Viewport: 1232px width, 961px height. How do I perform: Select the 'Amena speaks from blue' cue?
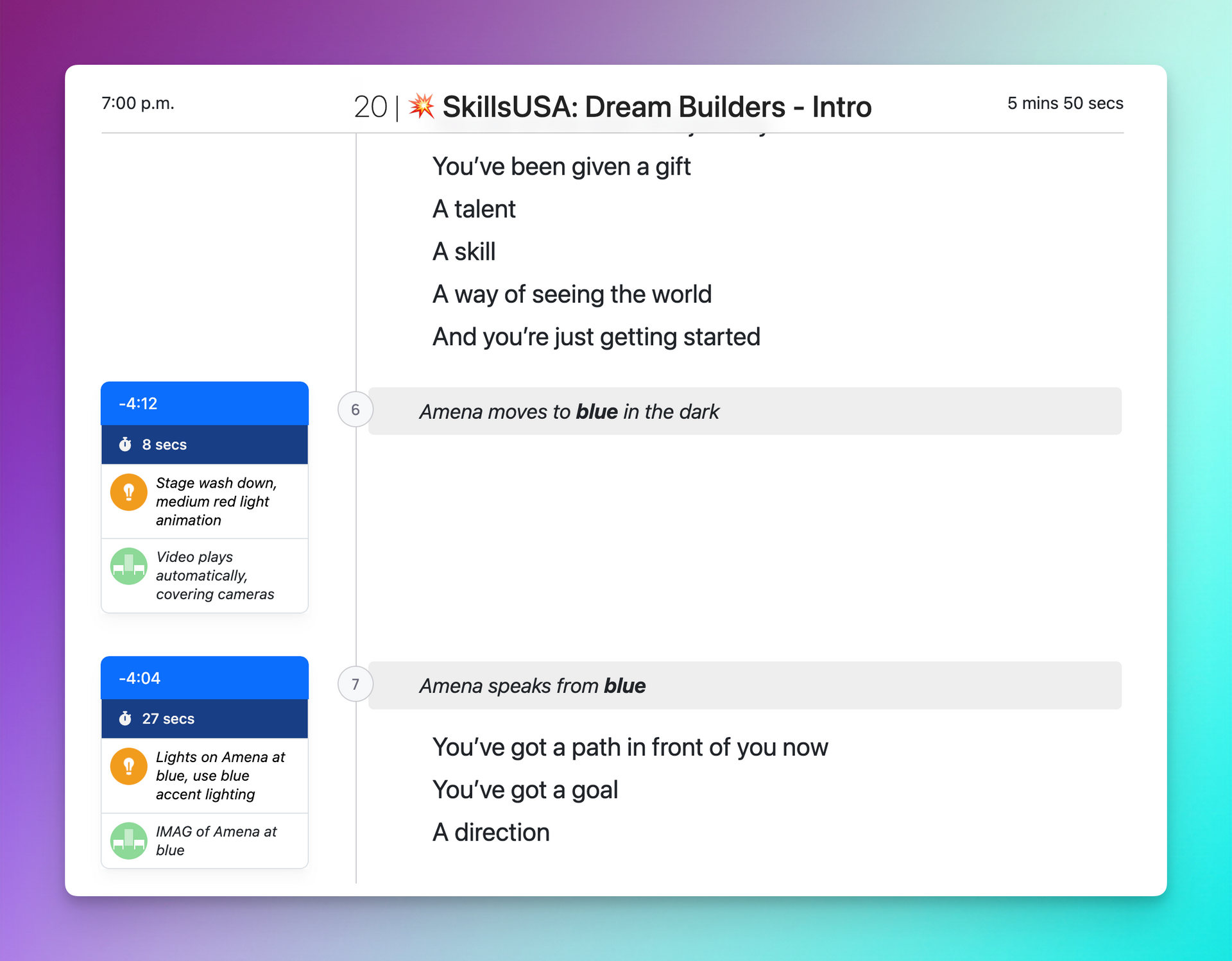[744, 685]
